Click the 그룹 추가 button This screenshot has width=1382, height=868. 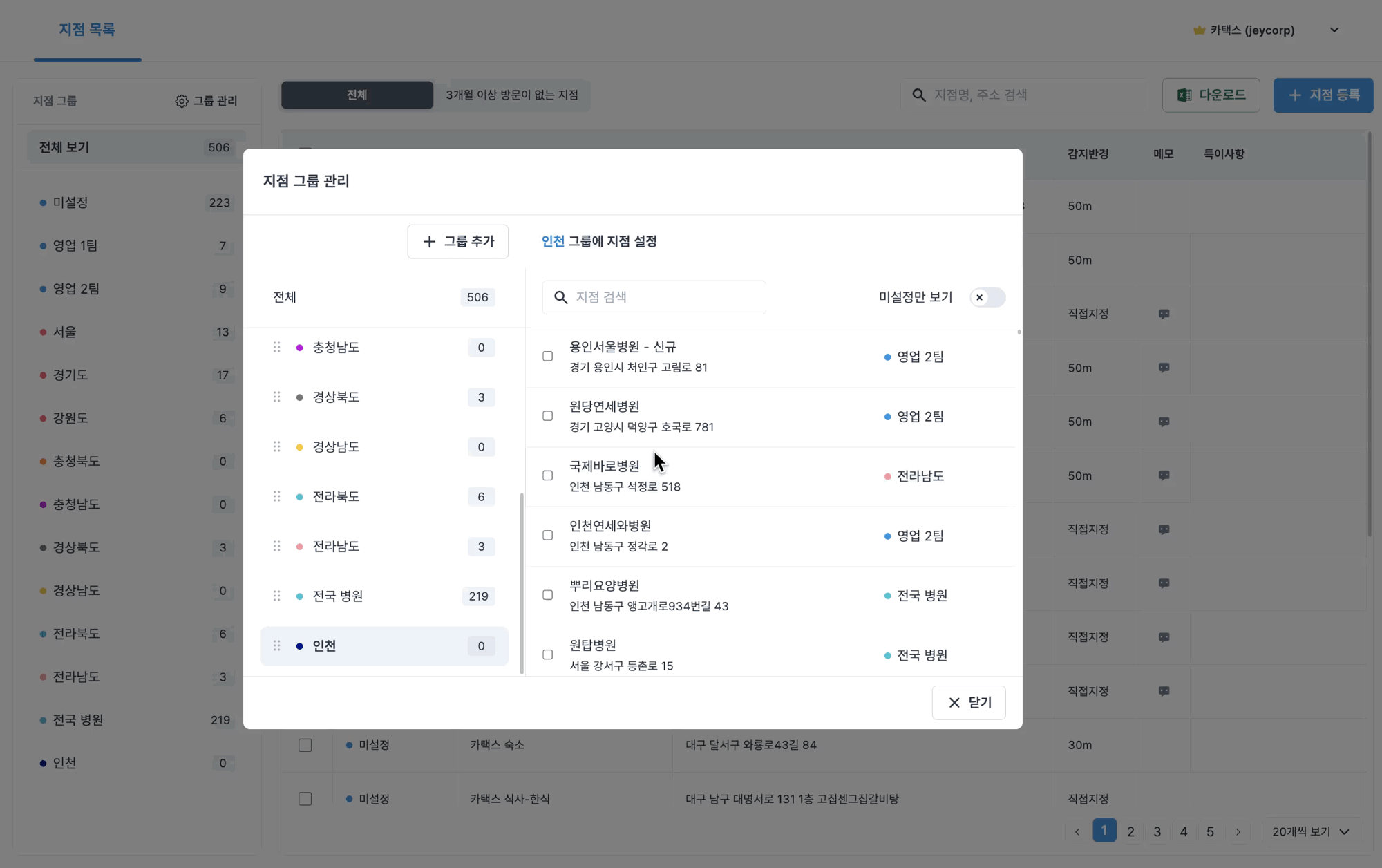(457, 241)
